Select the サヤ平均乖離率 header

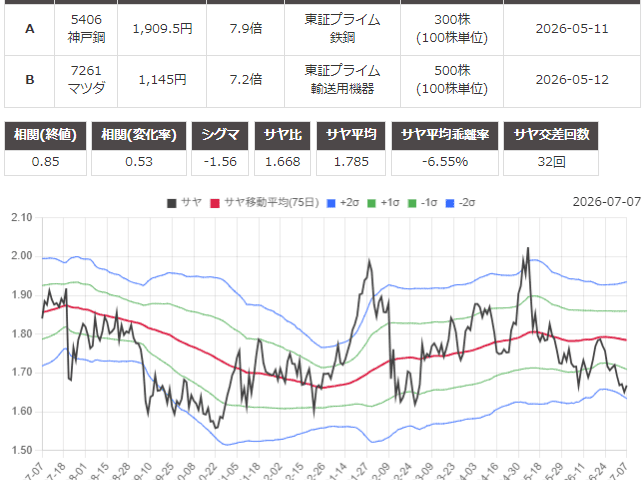[x=445, y=135]
